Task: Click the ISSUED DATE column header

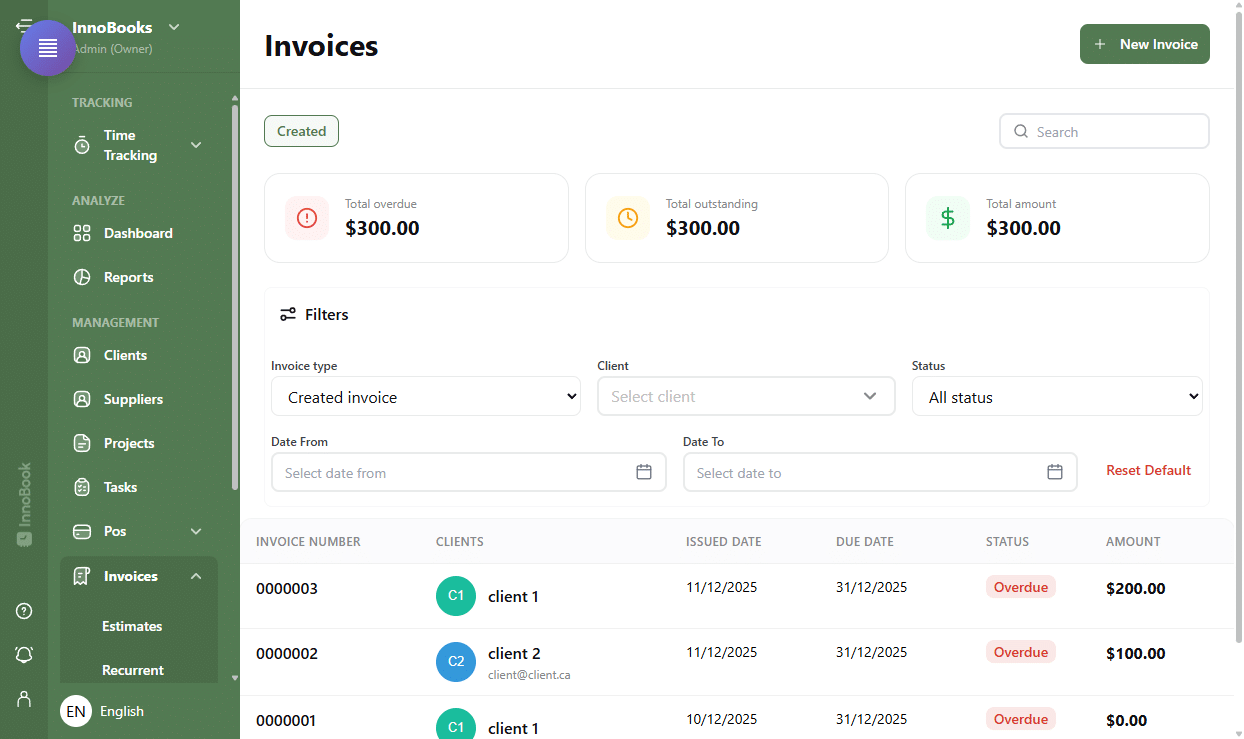Action: click(724, 542)
